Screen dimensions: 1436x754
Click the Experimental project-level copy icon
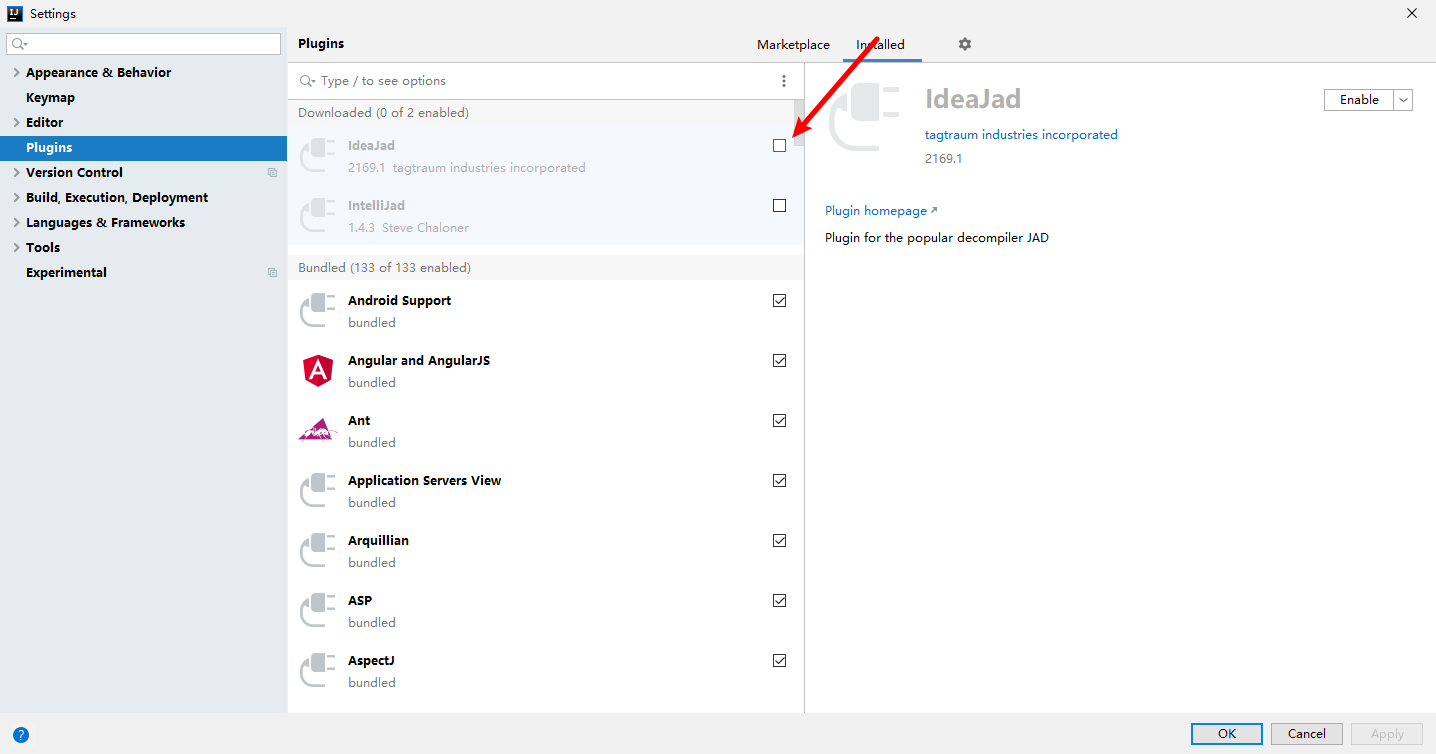[x=272, y=273]
